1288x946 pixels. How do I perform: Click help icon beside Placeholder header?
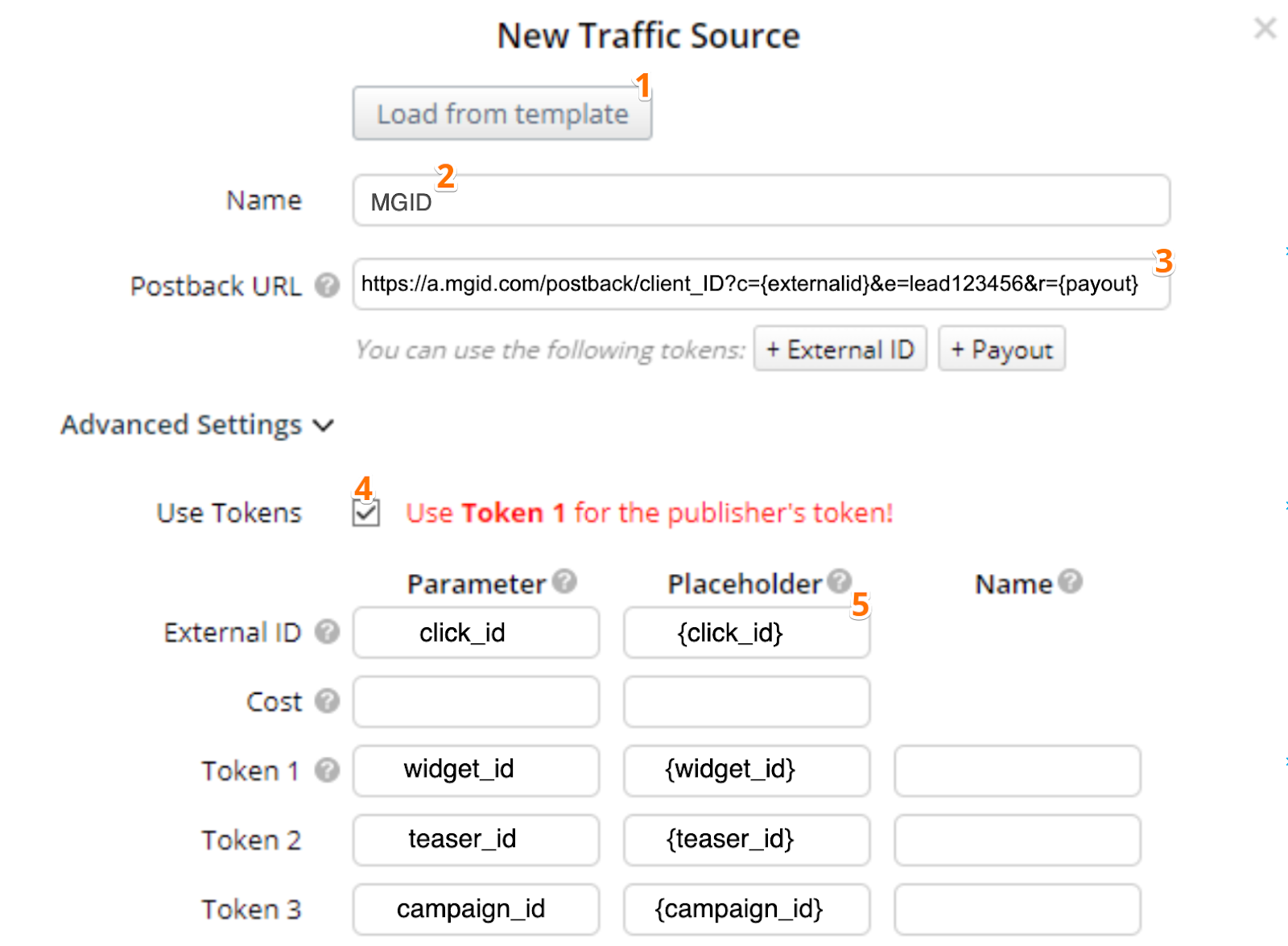(840, 580)
